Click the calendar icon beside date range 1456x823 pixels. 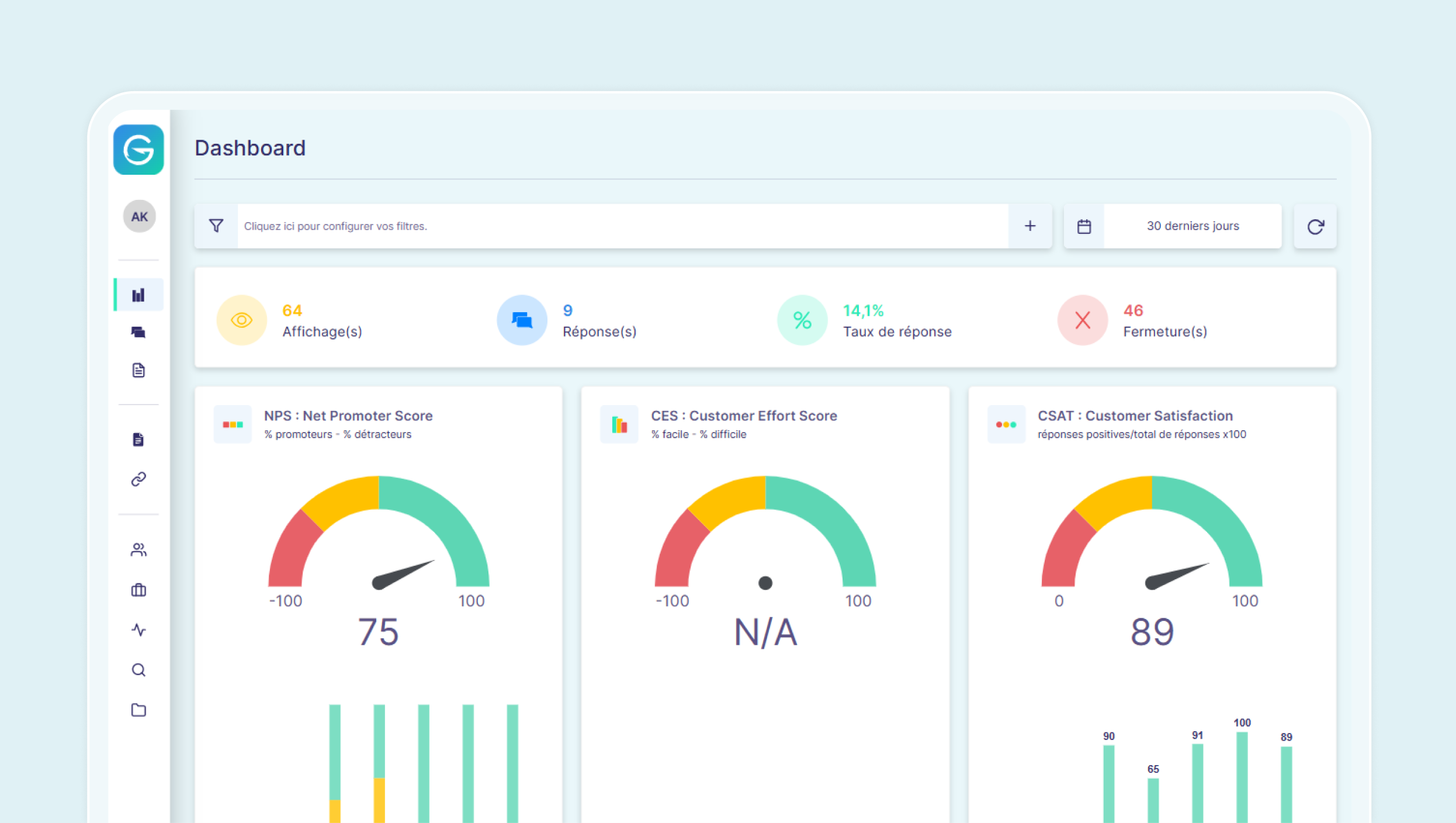1084,226
